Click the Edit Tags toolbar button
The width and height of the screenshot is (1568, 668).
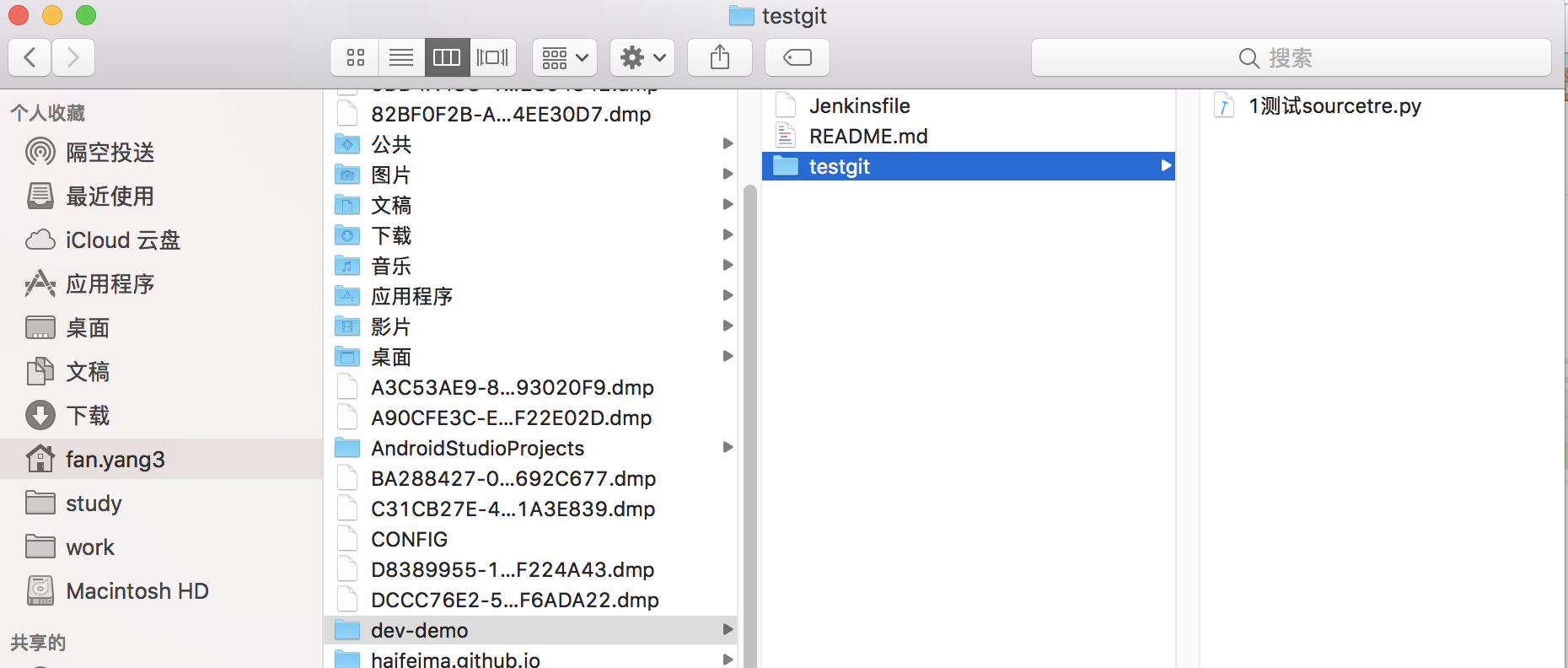tap(797, 57)
